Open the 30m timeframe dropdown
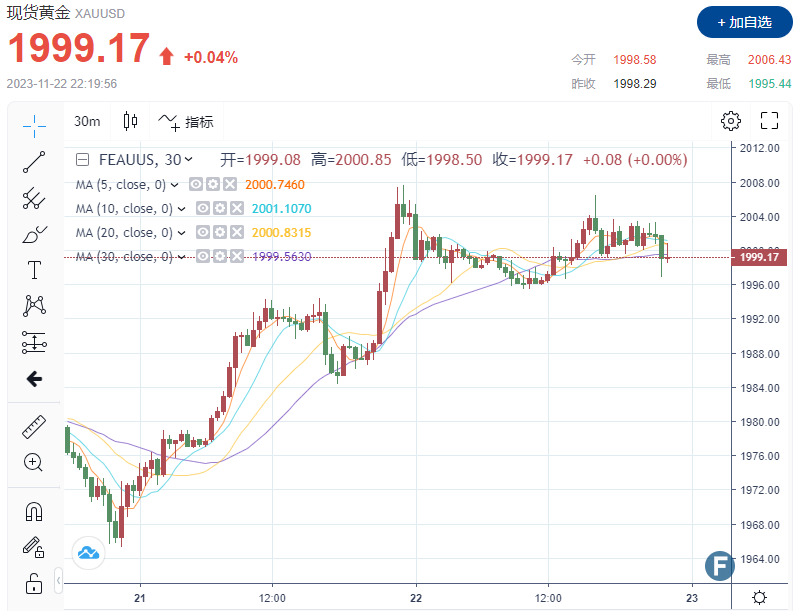Screen dimensions: 797x611 [x=87, y=122]
